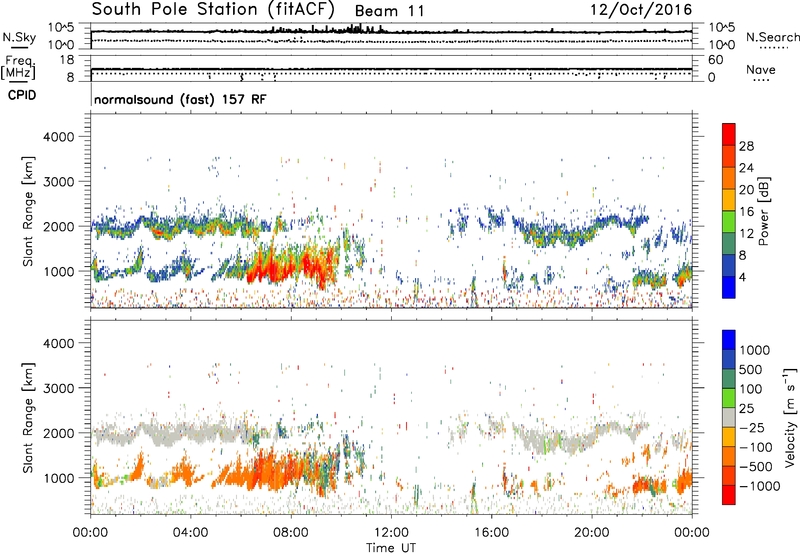This screenshot has width=800, height=554.
Task: Click the 'N.Search' legend label
Action: [773, 37]
